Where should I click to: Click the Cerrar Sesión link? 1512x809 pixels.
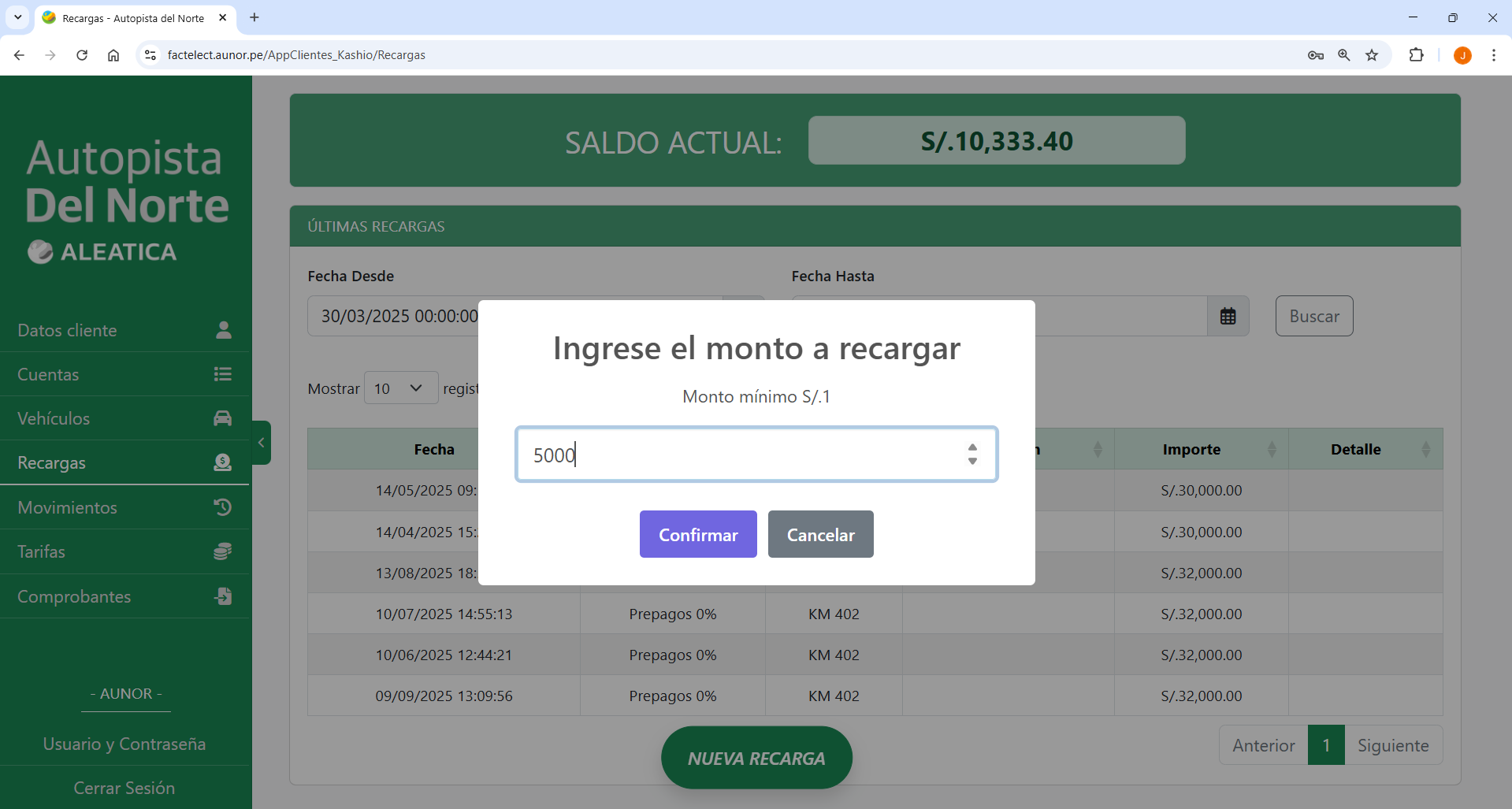click(x=124, y=788)
